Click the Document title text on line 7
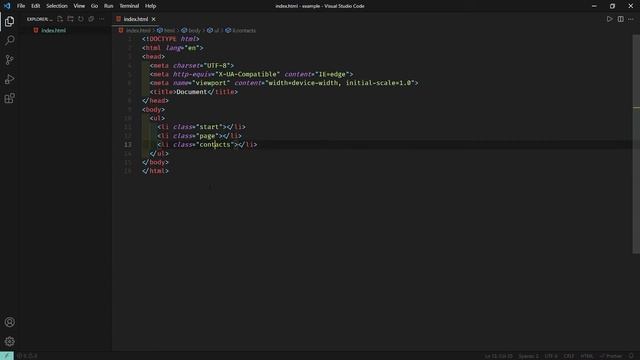640x360 pixels. [x=192, y=92]
